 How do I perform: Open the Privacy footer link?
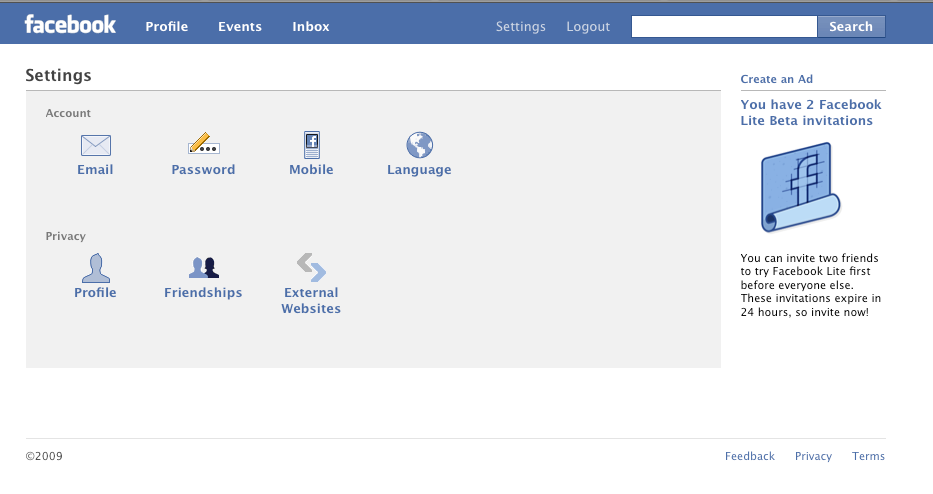coord(813,457)
